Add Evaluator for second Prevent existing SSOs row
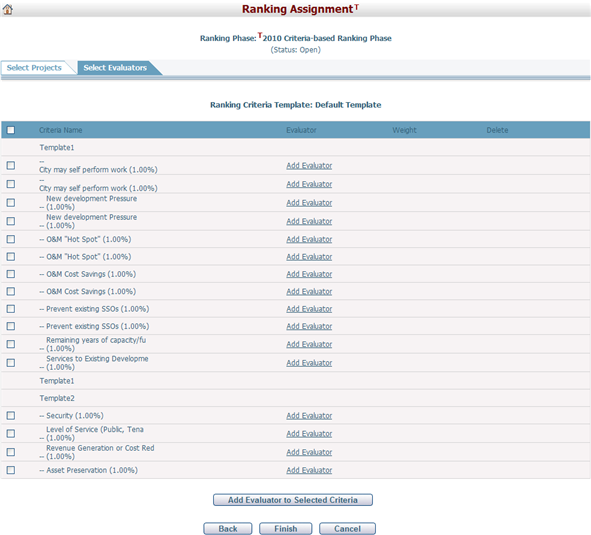Screen dimensions: 591x535 coord(309,326)
